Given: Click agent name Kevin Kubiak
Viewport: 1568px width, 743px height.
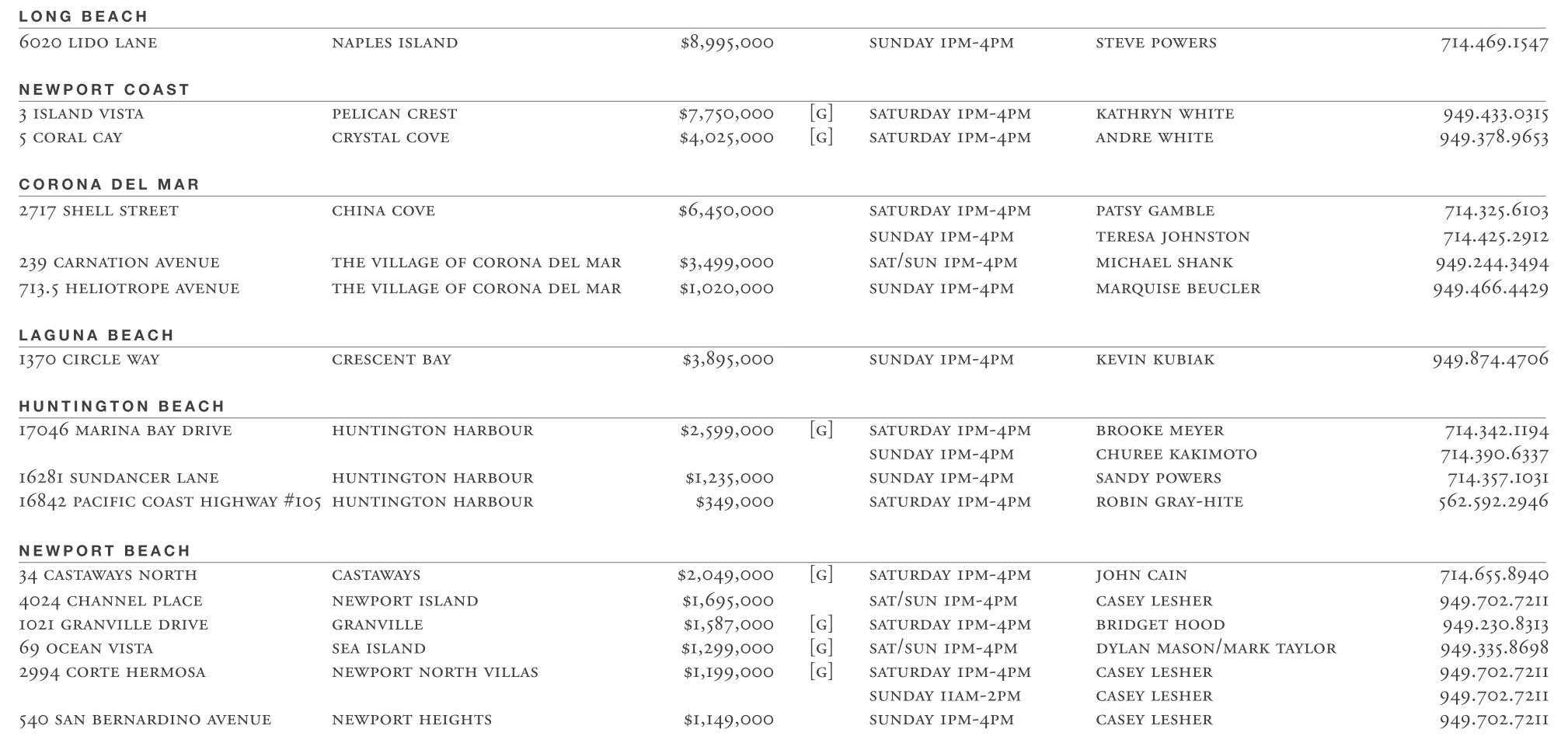Looking at the screenshot, I should point(1155,359).
